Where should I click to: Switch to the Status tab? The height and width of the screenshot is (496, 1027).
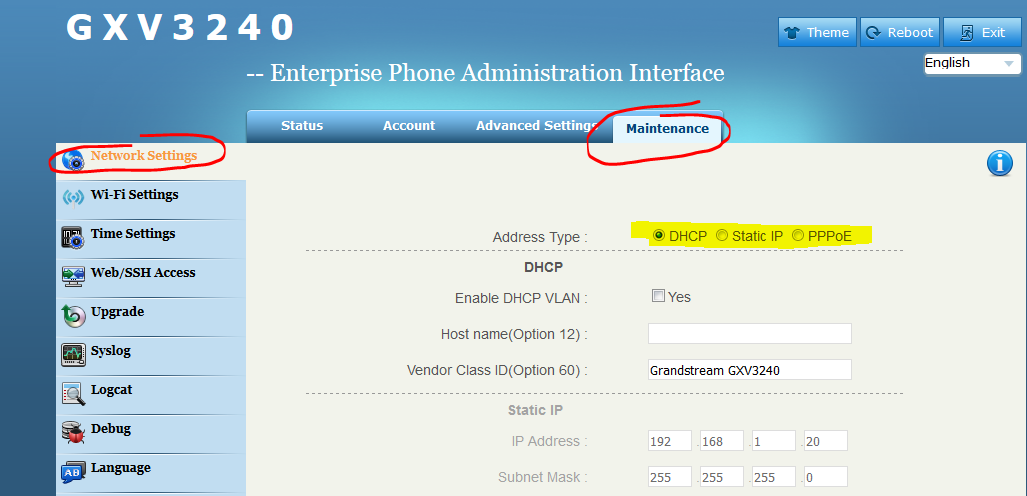[302, 126]
